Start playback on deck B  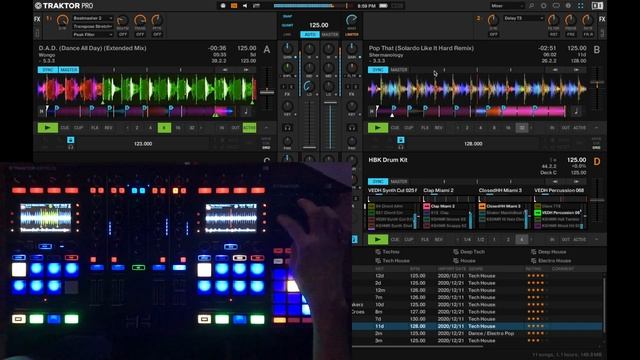(x=378, y=128)
